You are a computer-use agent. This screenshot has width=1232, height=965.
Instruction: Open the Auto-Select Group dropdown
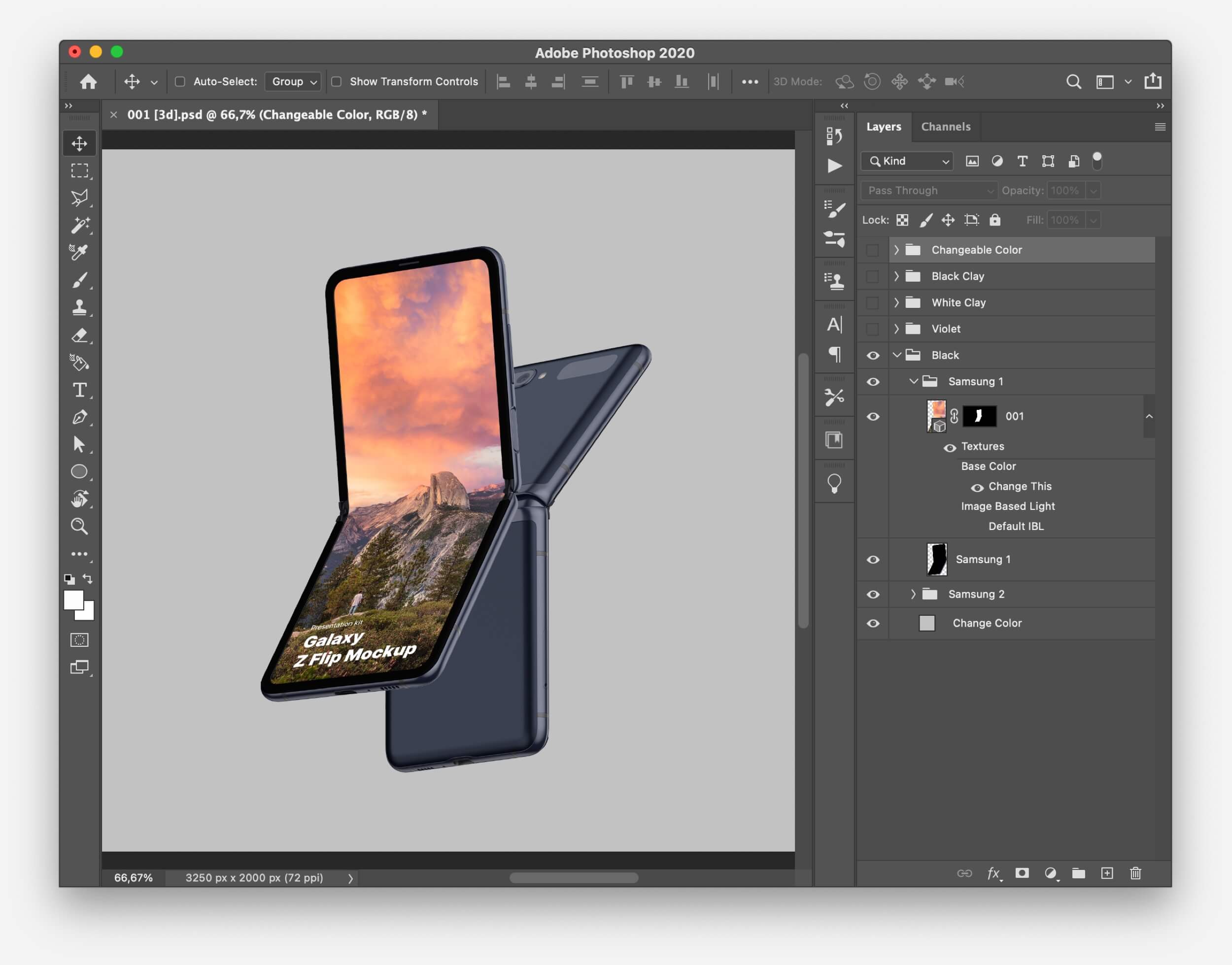[x=293, y=81]
